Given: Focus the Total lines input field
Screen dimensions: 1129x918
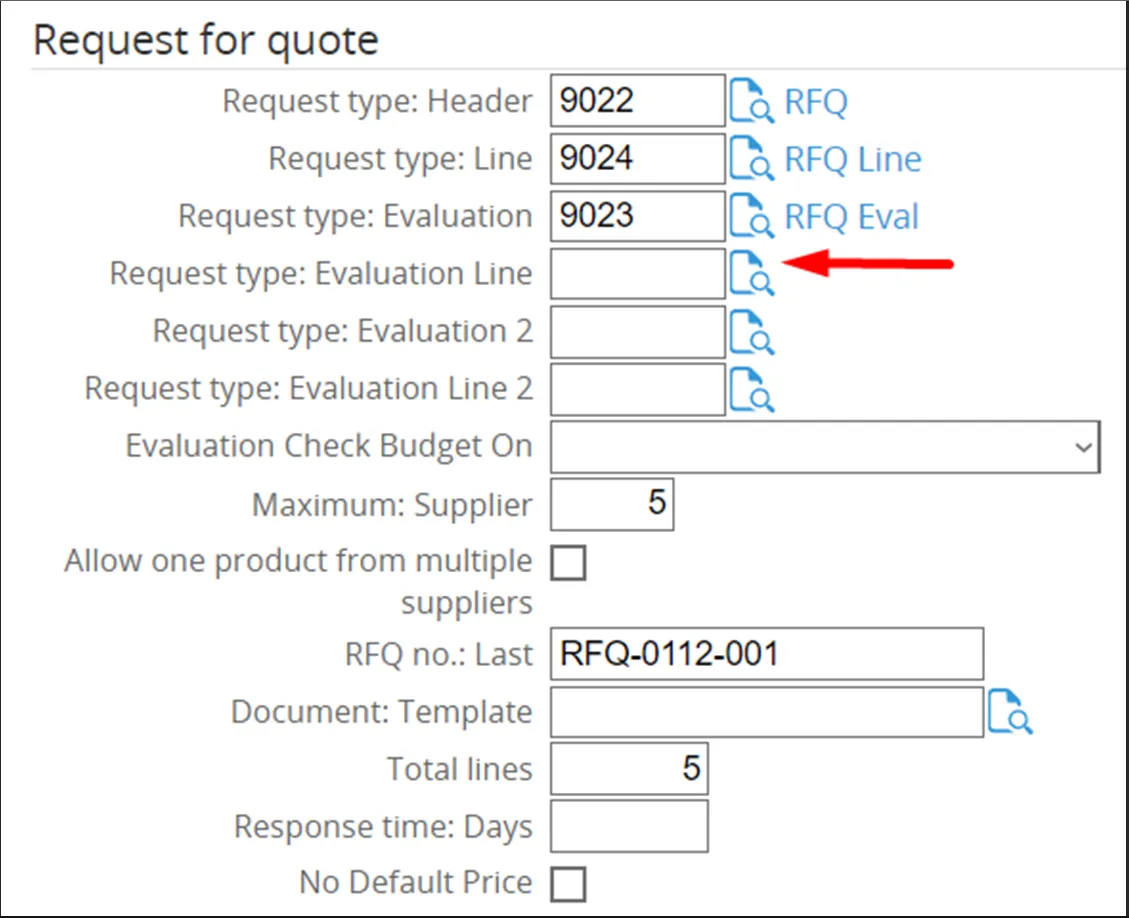Looking at the screenshot, I should click(629, 770).
